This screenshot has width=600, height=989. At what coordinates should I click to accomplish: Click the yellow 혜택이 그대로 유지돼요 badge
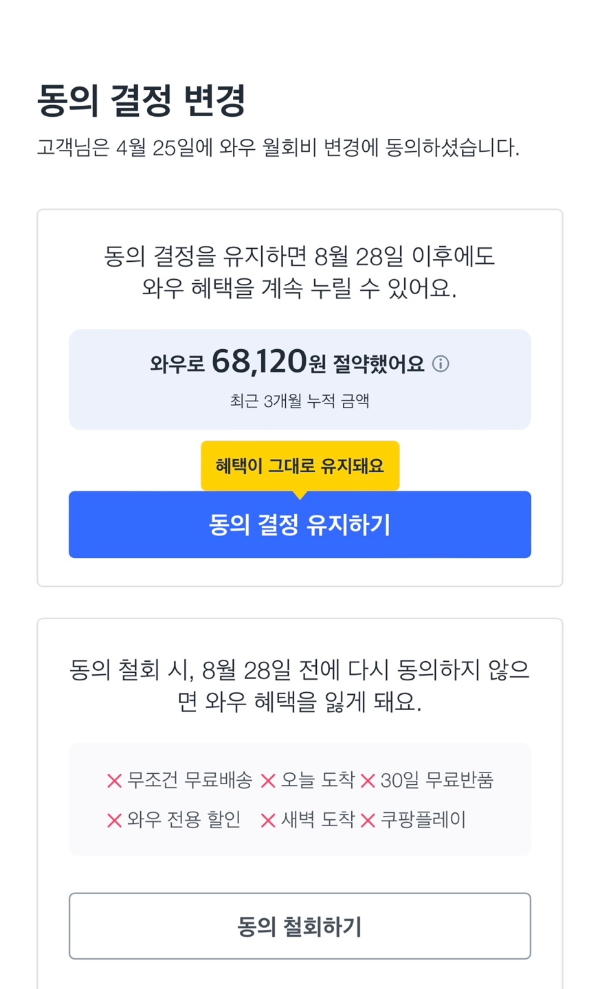[x=300, y=465]
